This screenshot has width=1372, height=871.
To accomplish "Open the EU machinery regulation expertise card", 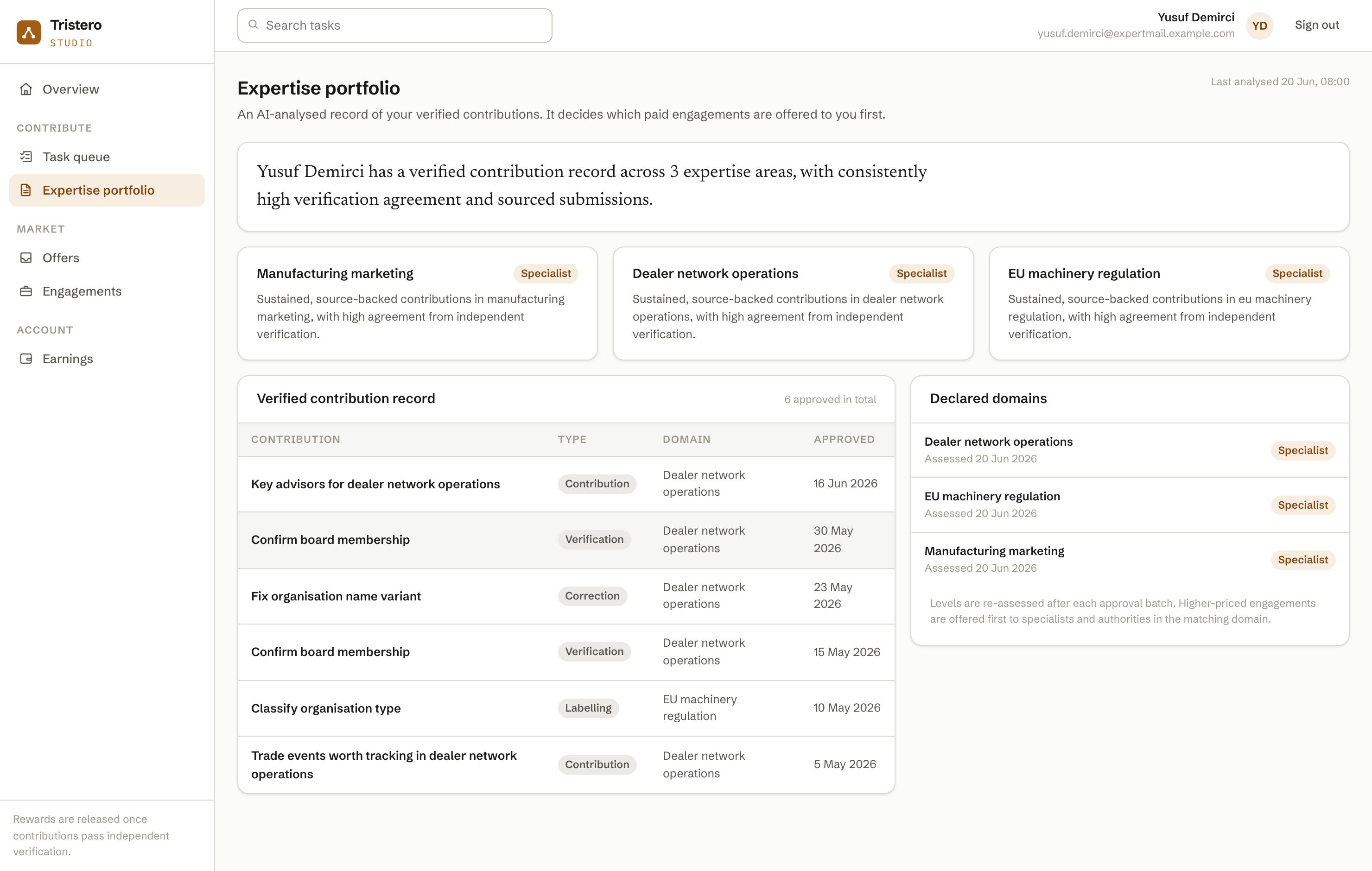I will [1169, 303].
